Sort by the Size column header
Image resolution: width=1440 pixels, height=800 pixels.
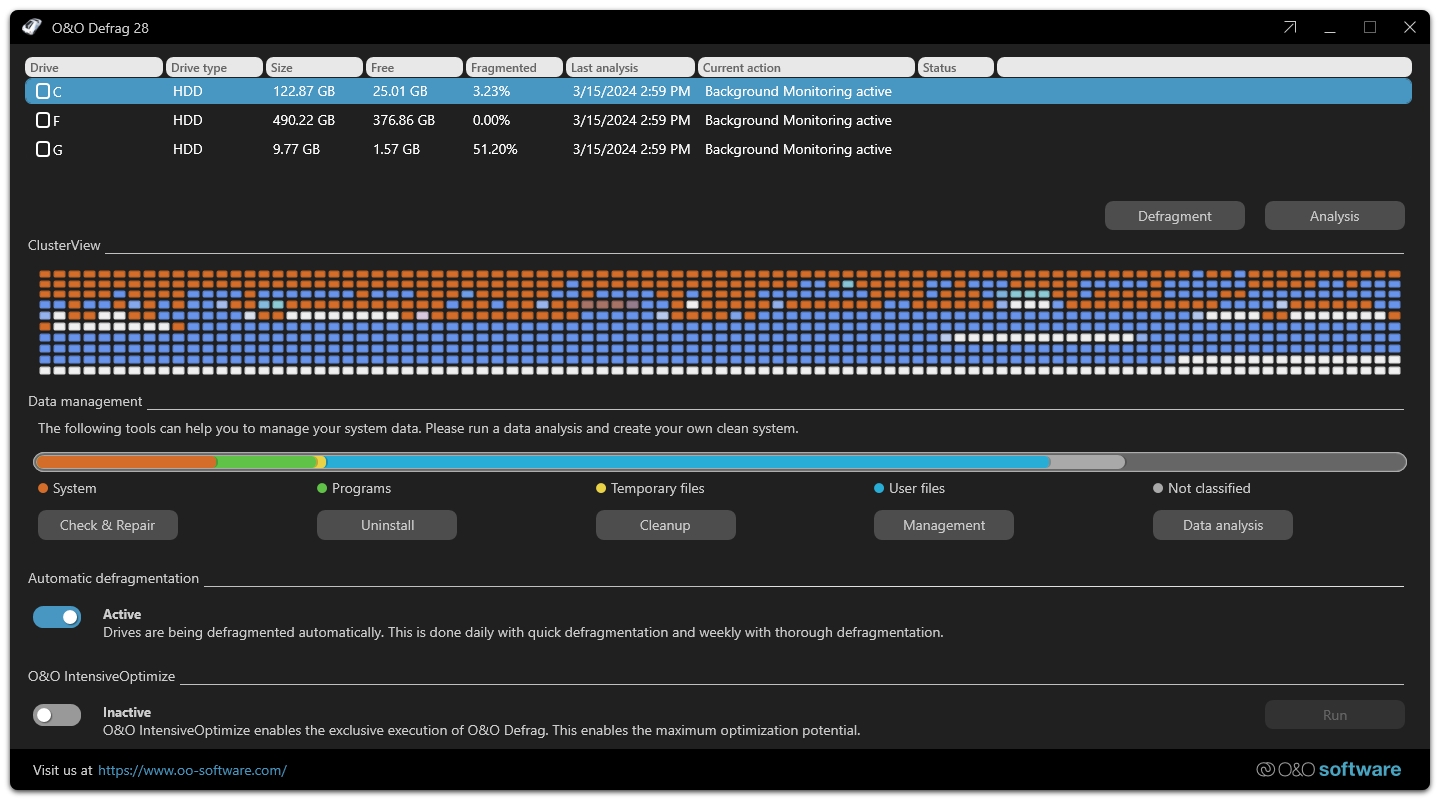click(315, 67)
